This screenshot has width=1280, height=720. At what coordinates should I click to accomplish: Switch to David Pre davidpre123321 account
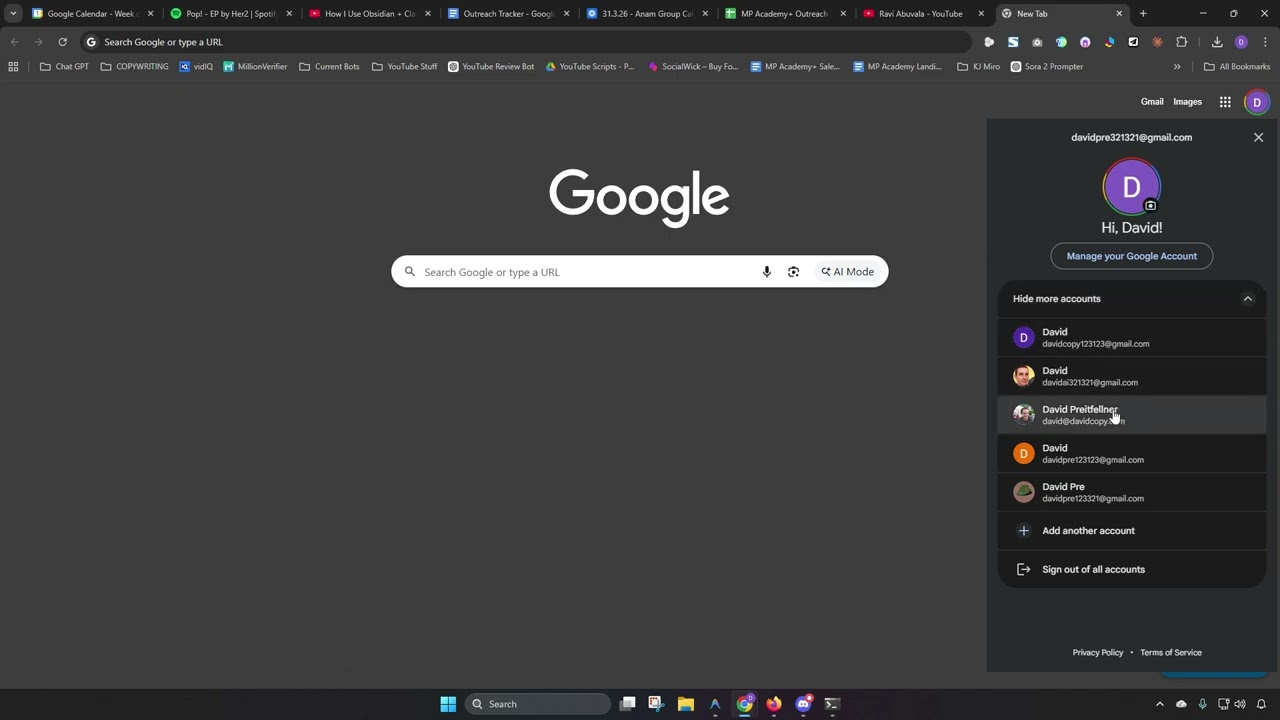click(1132, 492)
